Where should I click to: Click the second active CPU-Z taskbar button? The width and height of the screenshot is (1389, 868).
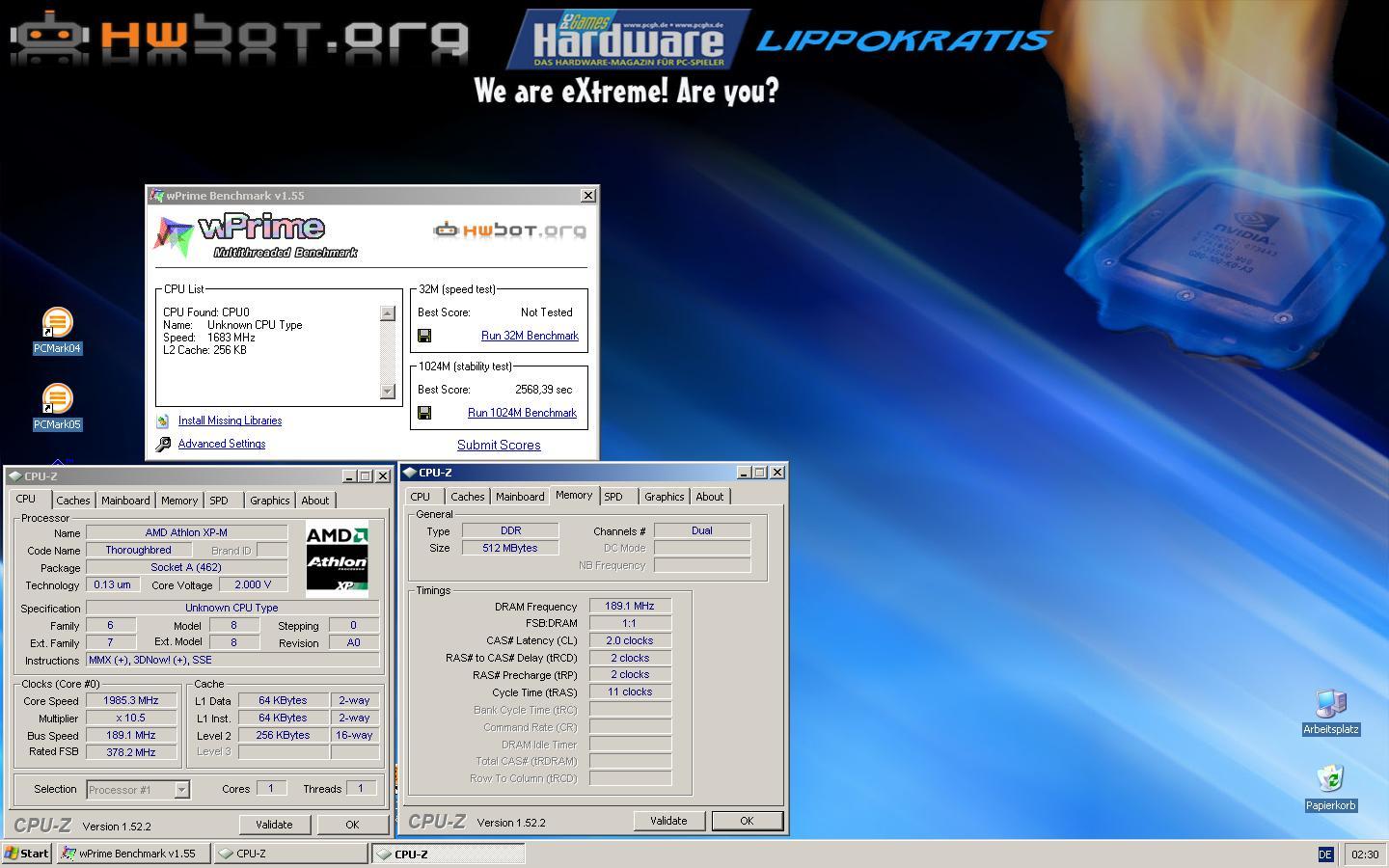449,854
